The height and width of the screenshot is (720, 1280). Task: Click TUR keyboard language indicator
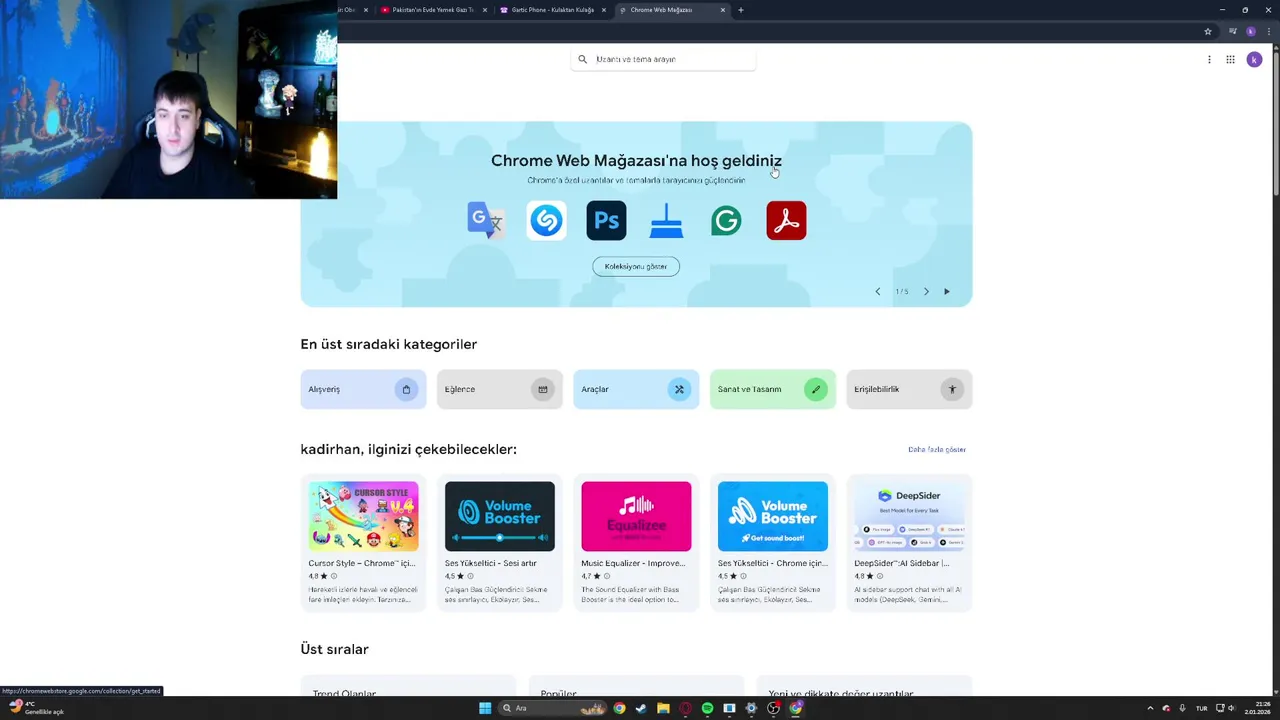click(1201, 708)
